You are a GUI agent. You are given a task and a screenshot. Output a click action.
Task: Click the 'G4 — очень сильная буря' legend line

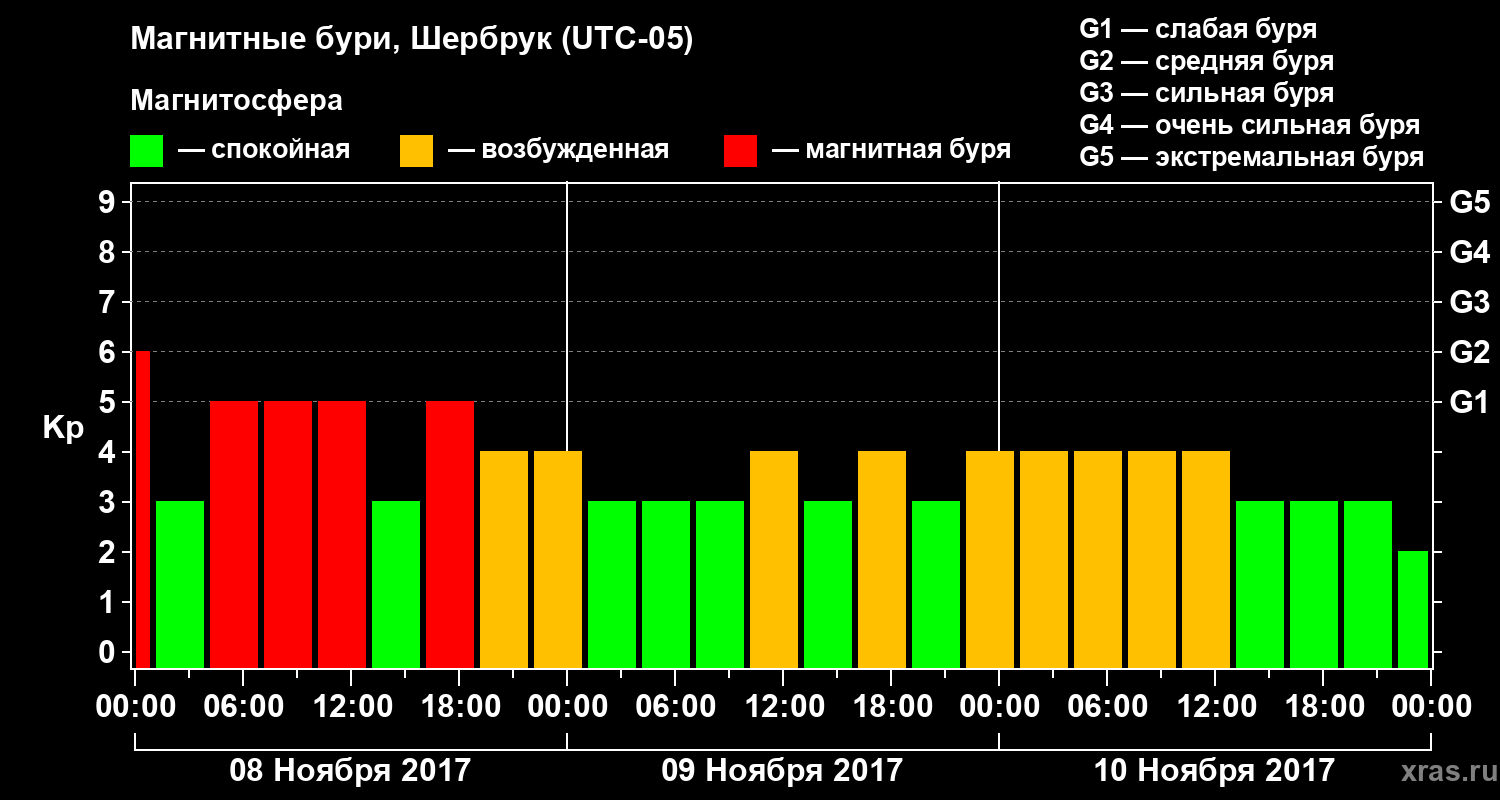click(1249, 125)
